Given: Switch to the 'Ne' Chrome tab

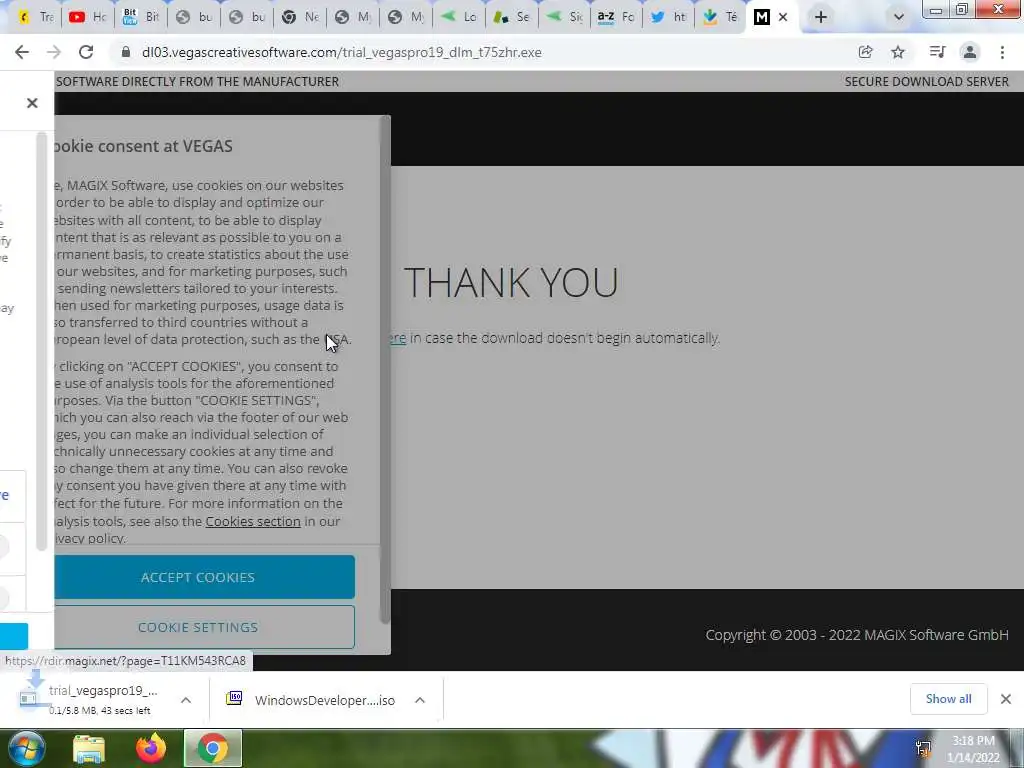Looking at the screenshot, I should (299, 18).
